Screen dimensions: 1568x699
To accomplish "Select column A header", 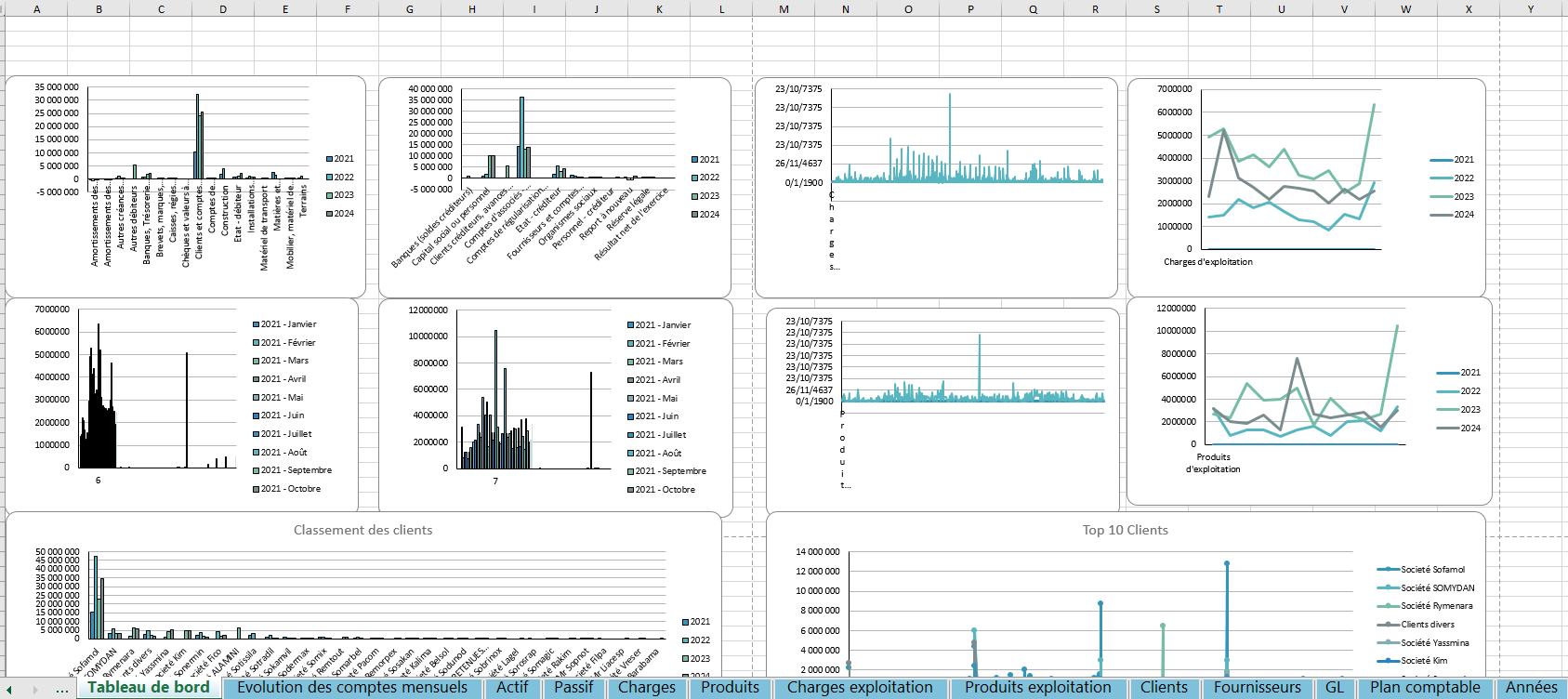I will 36,9.
